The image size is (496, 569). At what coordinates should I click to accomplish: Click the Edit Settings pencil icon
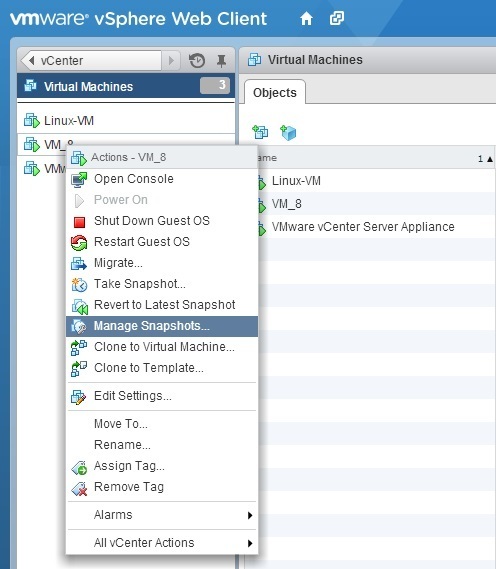(79, 397)
